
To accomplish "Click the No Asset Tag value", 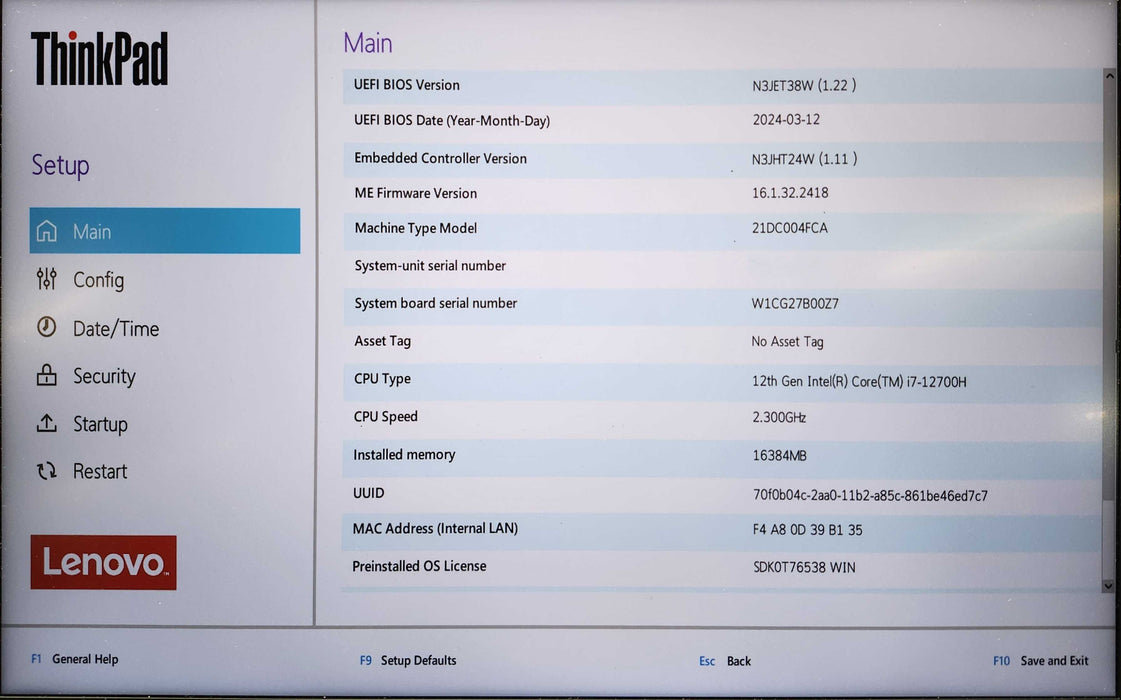I will [x=787, y=342].
